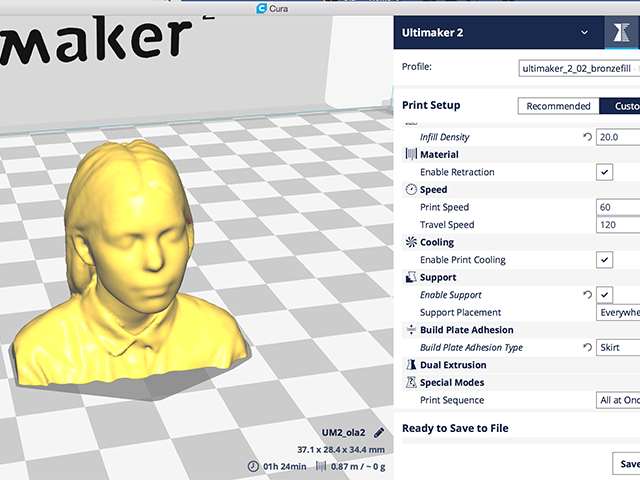Open Print Sequence dropdown
Viewport: 640px width, 480px height.
point(618,400)
